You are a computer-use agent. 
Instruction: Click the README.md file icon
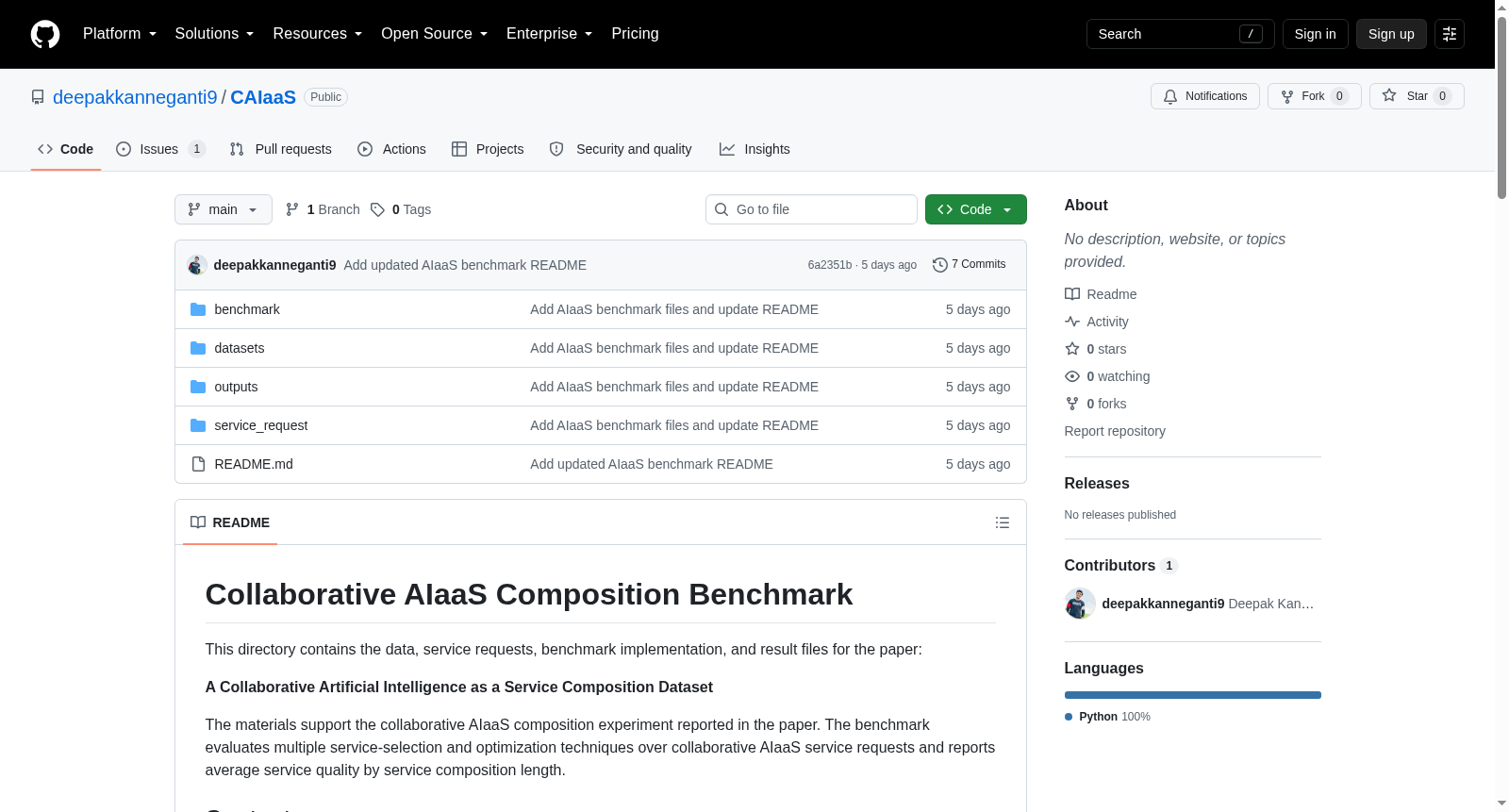pyautogui.click(x=198, y=464)
